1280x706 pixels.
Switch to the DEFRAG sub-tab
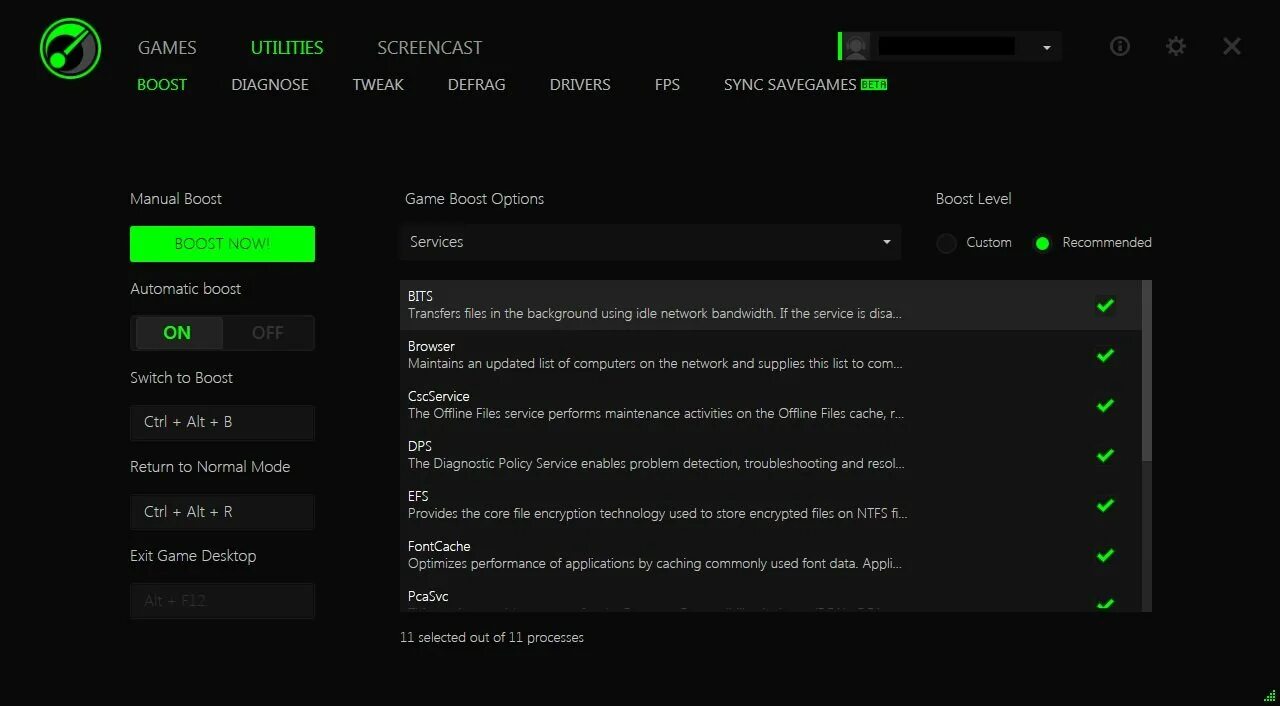coord(477,85)
